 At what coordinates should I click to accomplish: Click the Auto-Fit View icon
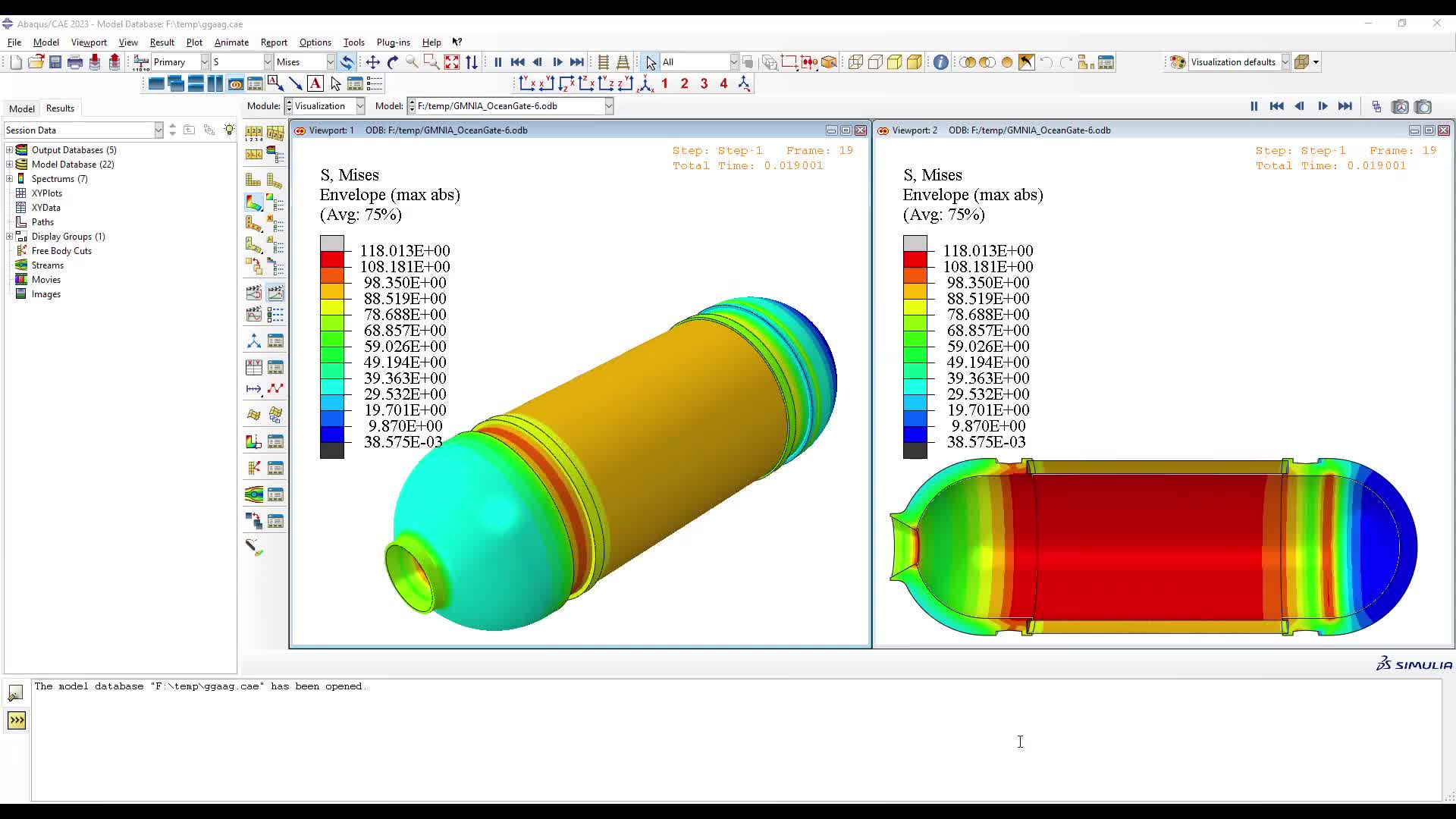(x=452, y=62)
